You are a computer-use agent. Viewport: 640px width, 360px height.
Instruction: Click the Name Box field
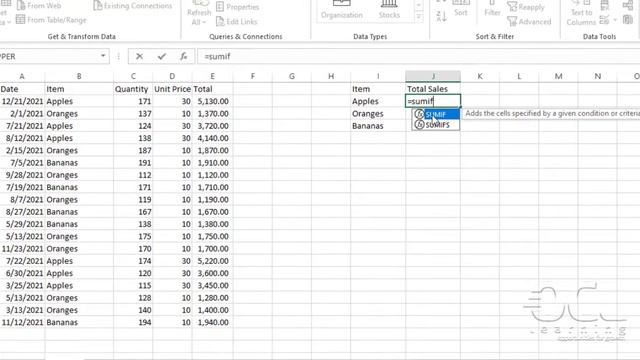coord(48,56)
